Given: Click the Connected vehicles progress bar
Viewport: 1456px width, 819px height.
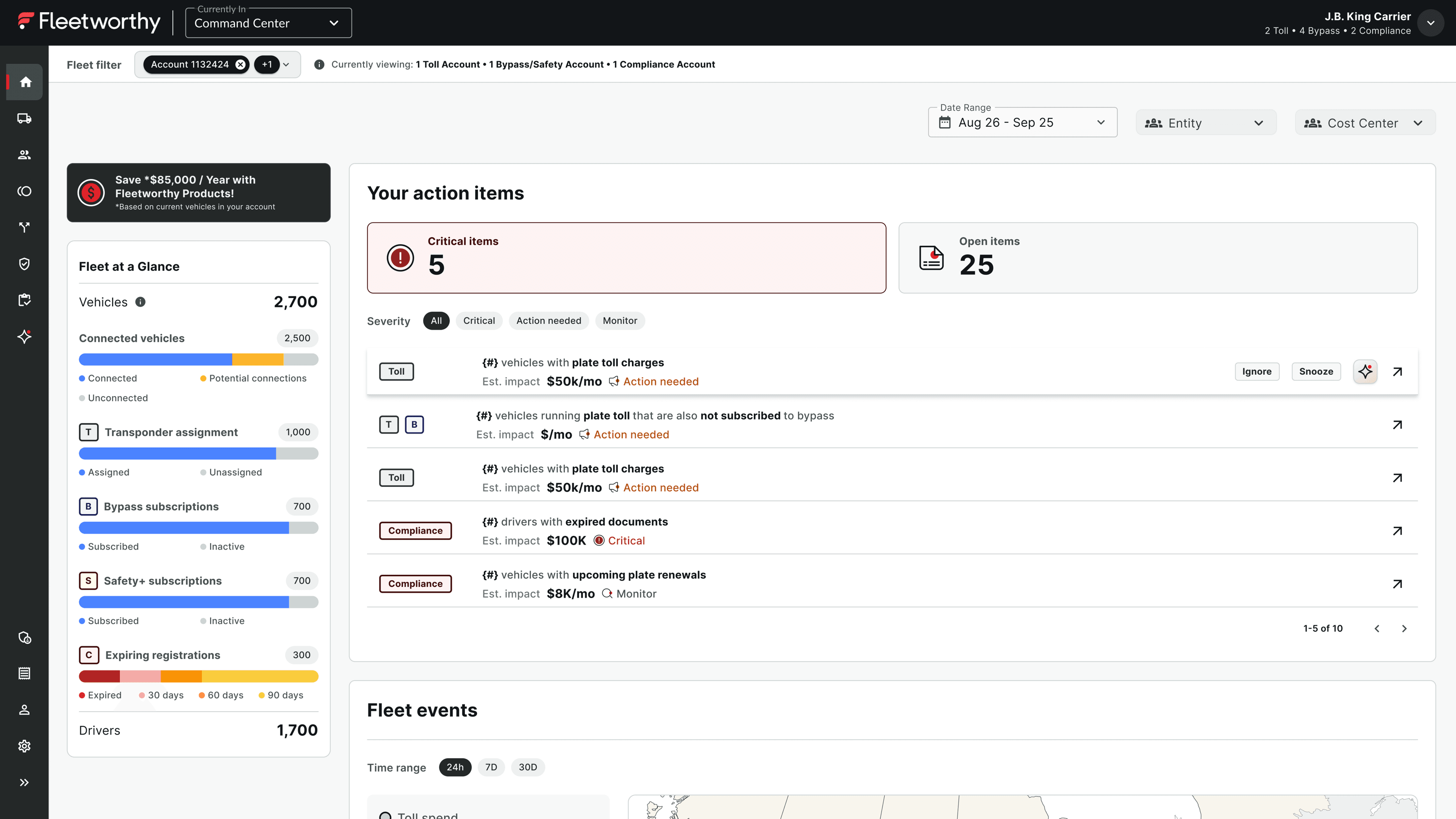Looking at the screenshot, I should pyautogui.click(x=199, y=359).
